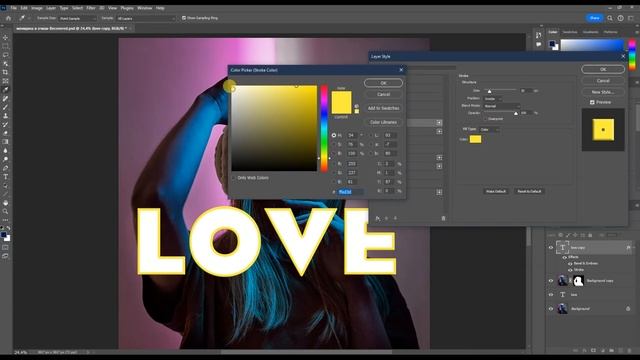Hide the Background copy layer

click(x=551, y=281)
